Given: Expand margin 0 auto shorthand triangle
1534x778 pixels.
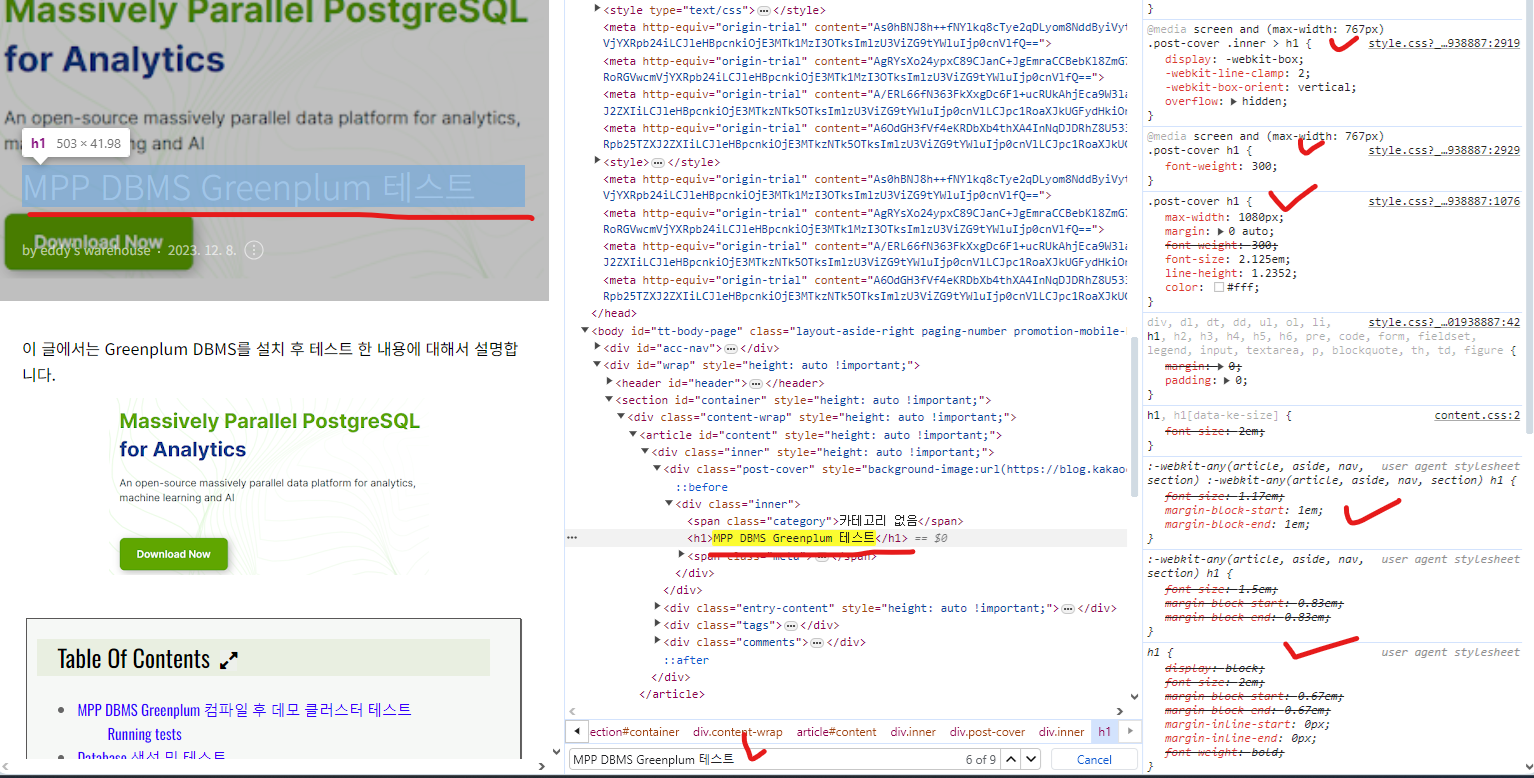Looking at the screenshot, I should pos(1219,231).
